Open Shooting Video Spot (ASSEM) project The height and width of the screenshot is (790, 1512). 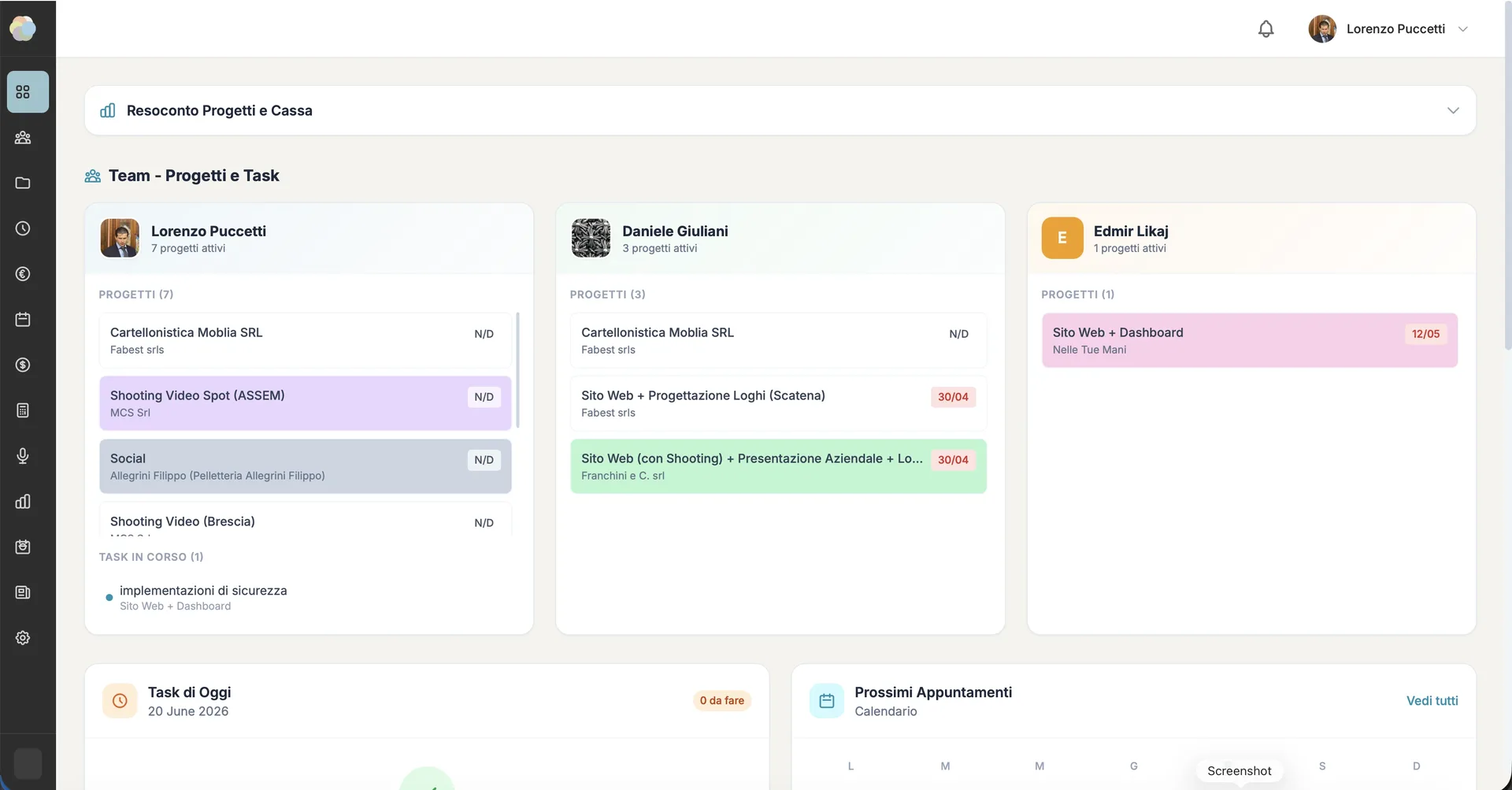[x=306, y=403]
